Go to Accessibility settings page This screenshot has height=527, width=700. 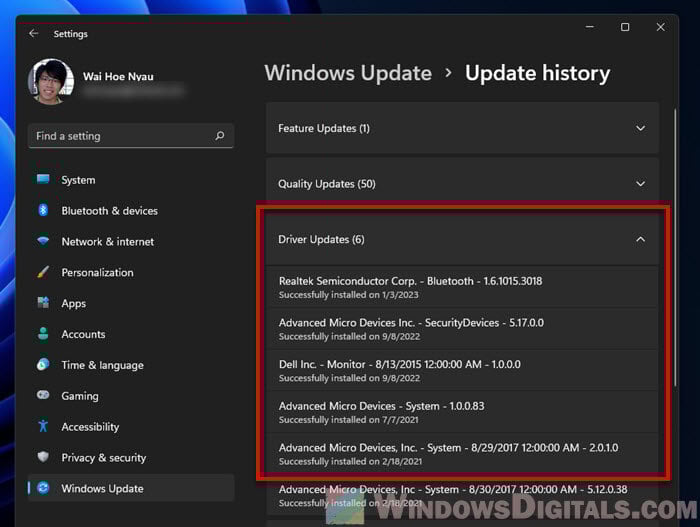(131, 427)
